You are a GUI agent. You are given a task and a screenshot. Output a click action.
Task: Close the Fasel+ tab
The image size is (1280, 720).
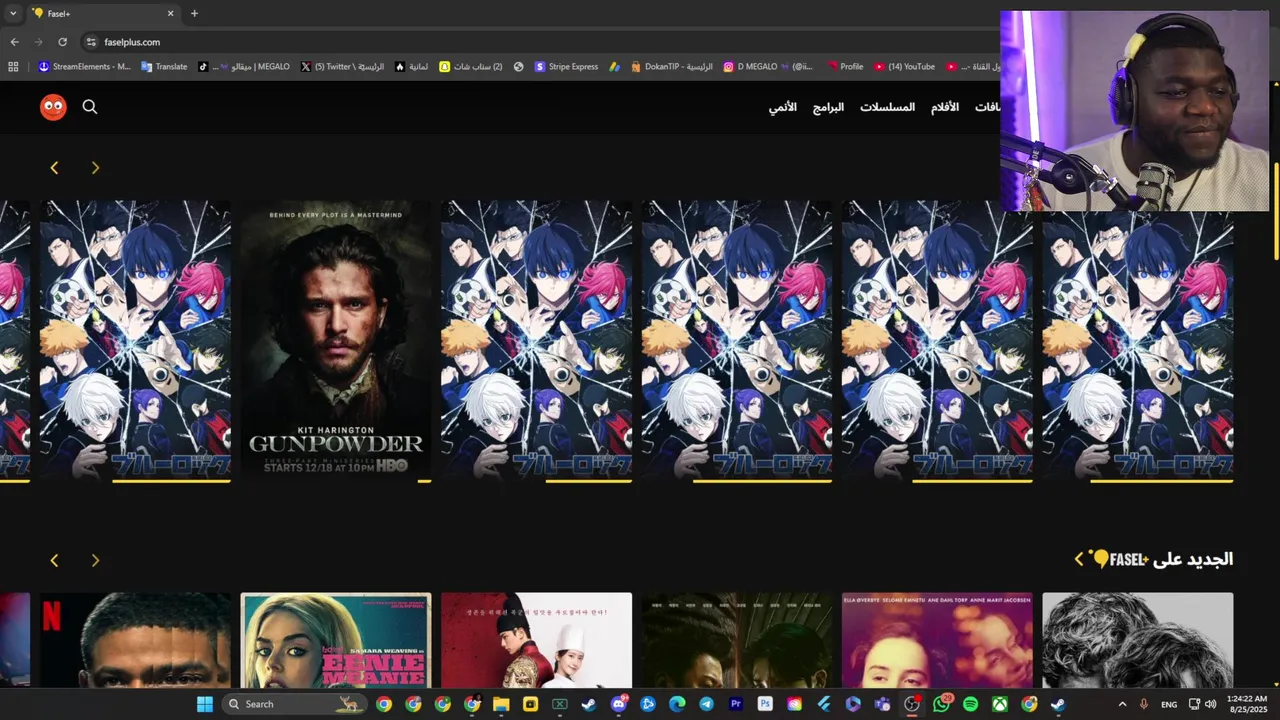tap(170, 13)
